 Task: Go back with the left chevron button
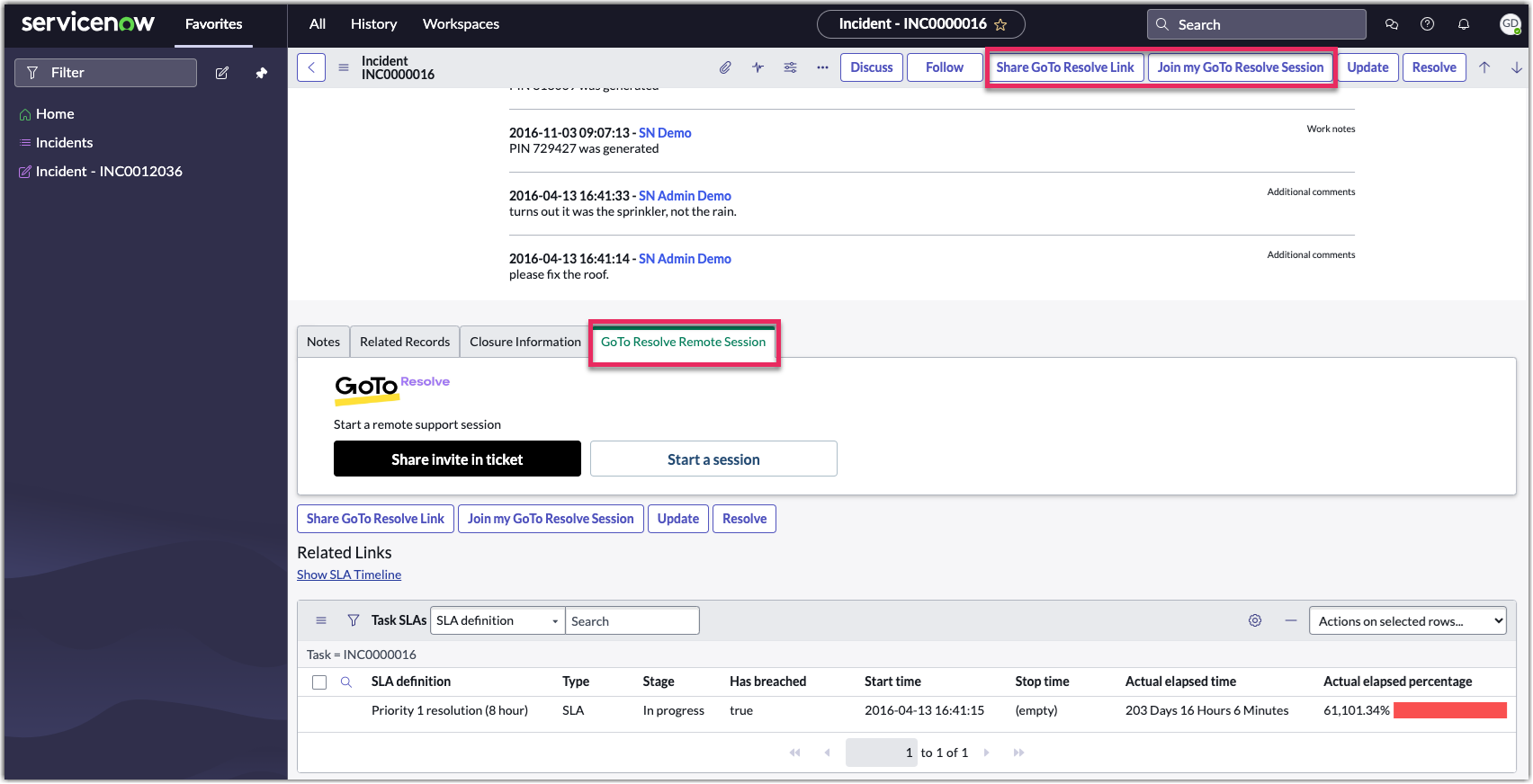tap(311, 67)
